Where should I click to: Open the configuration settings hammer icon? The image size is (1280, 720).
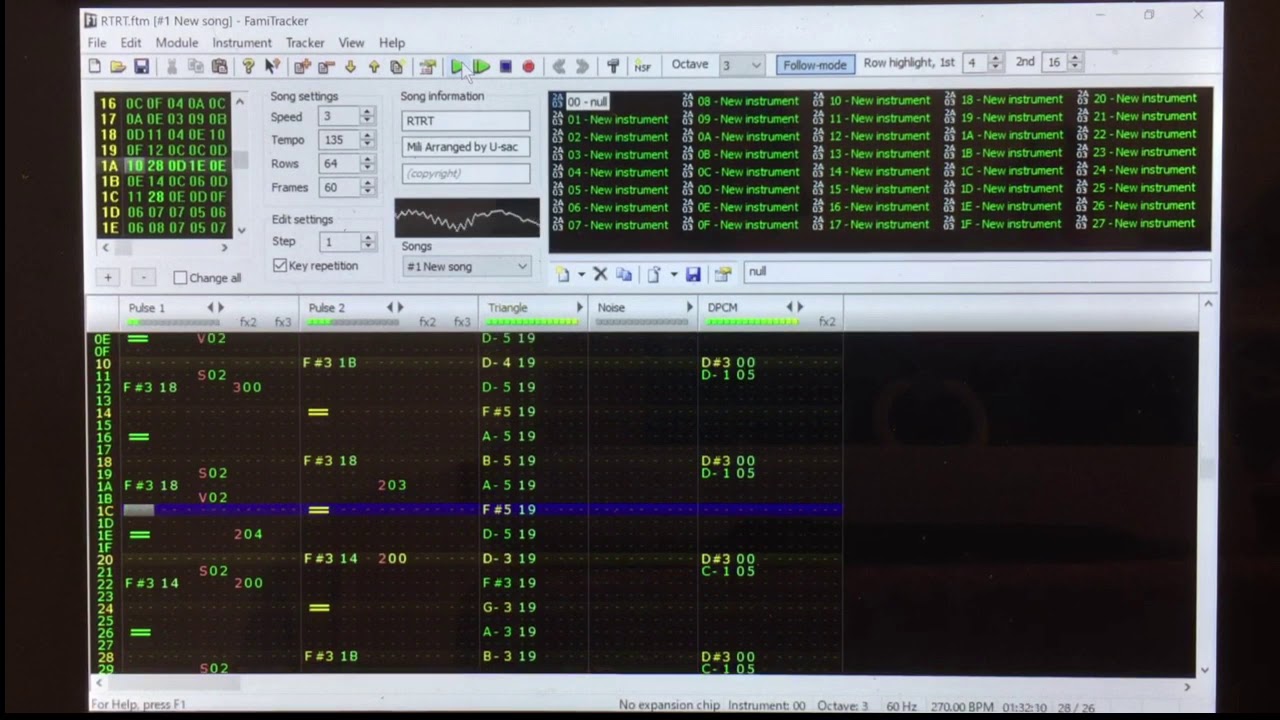click(x=613, y=66)
